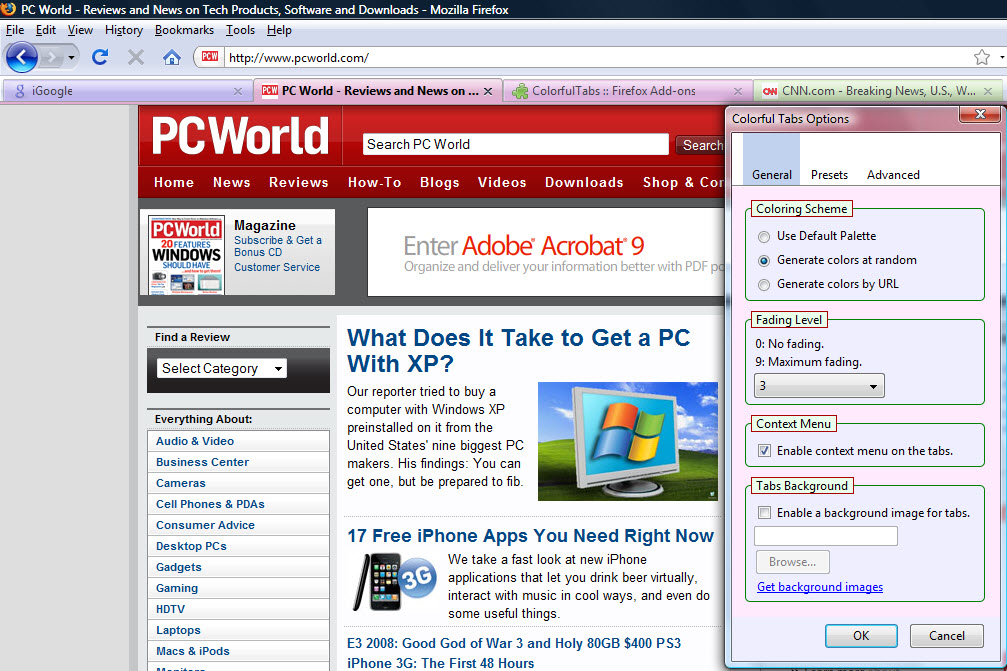This screenshot has height=671, width=1007.
Task: Open the history dropdown next to forward button
Action: coord(72,58)
